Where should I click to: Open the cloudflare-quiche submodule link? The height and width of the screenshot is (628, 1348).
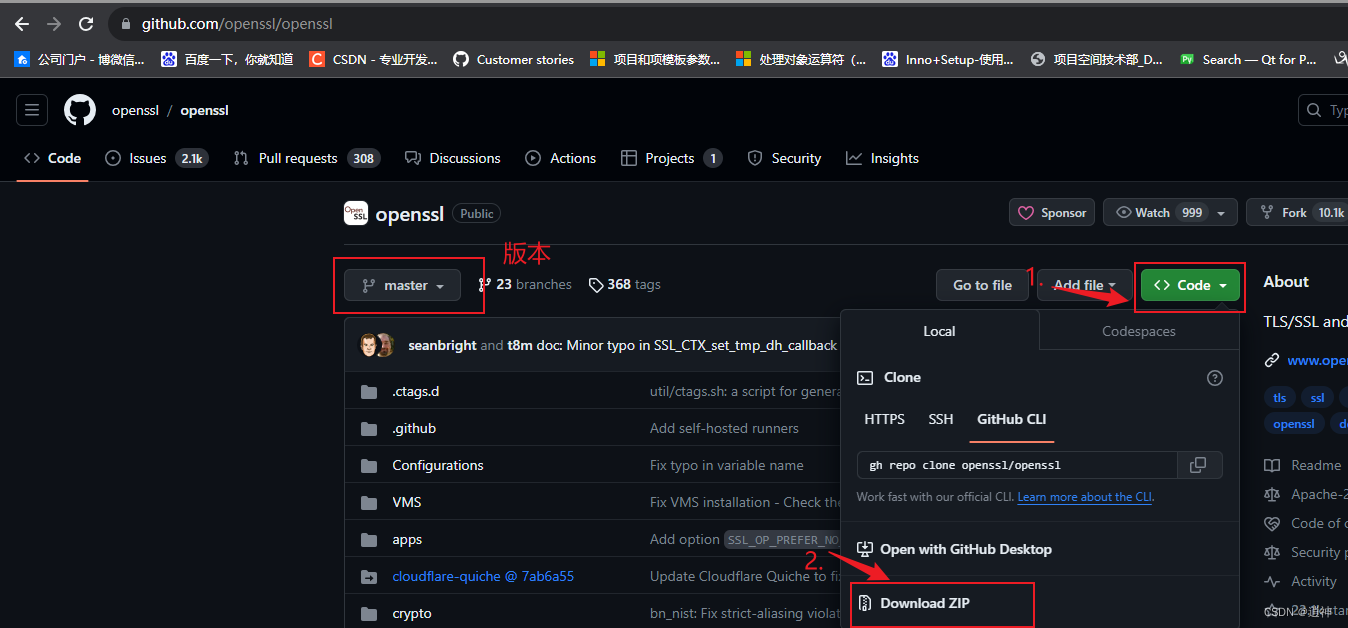coord(483,576)
